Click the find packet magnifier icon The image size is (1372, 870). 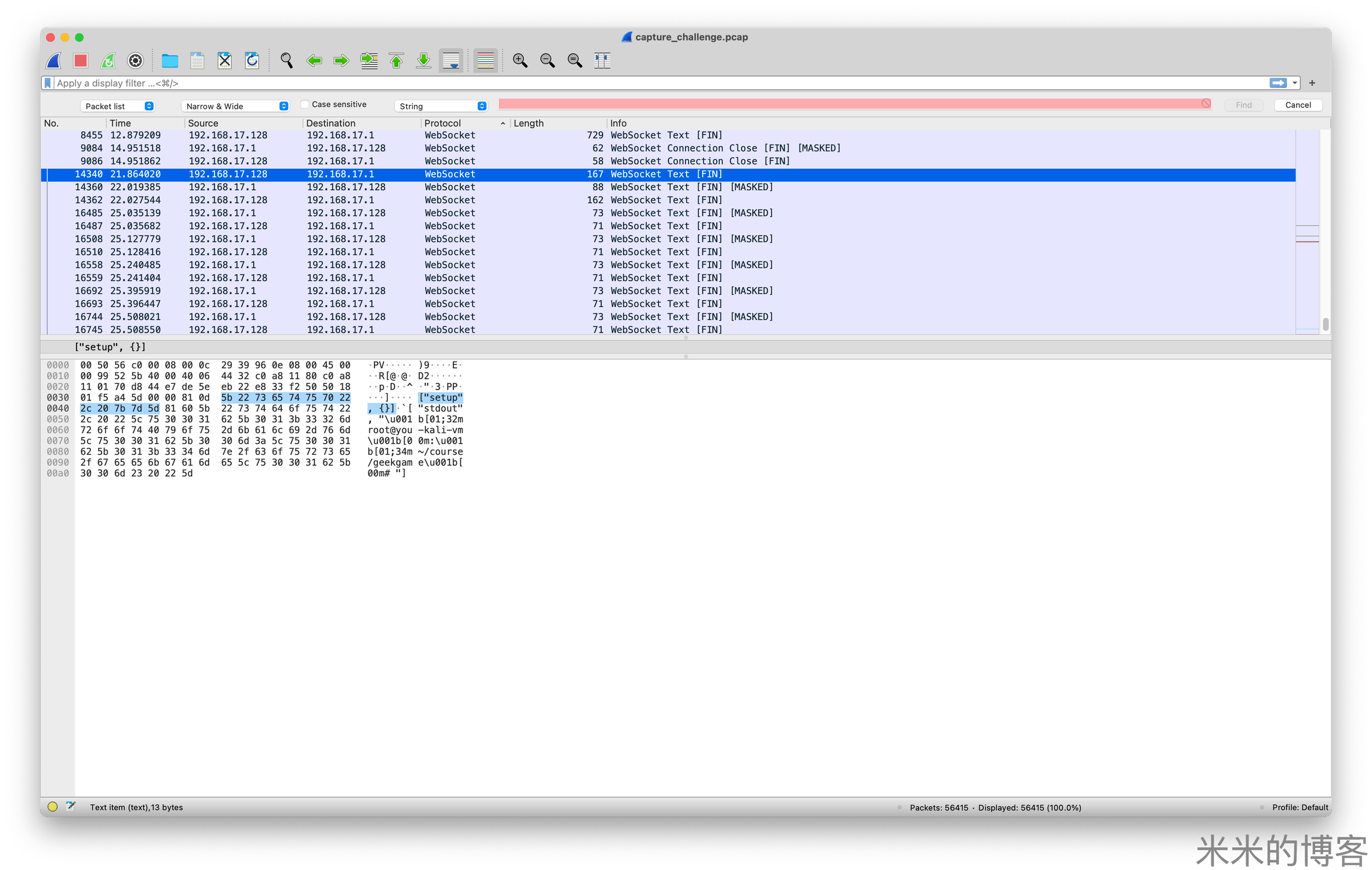(x=286, y=60)
